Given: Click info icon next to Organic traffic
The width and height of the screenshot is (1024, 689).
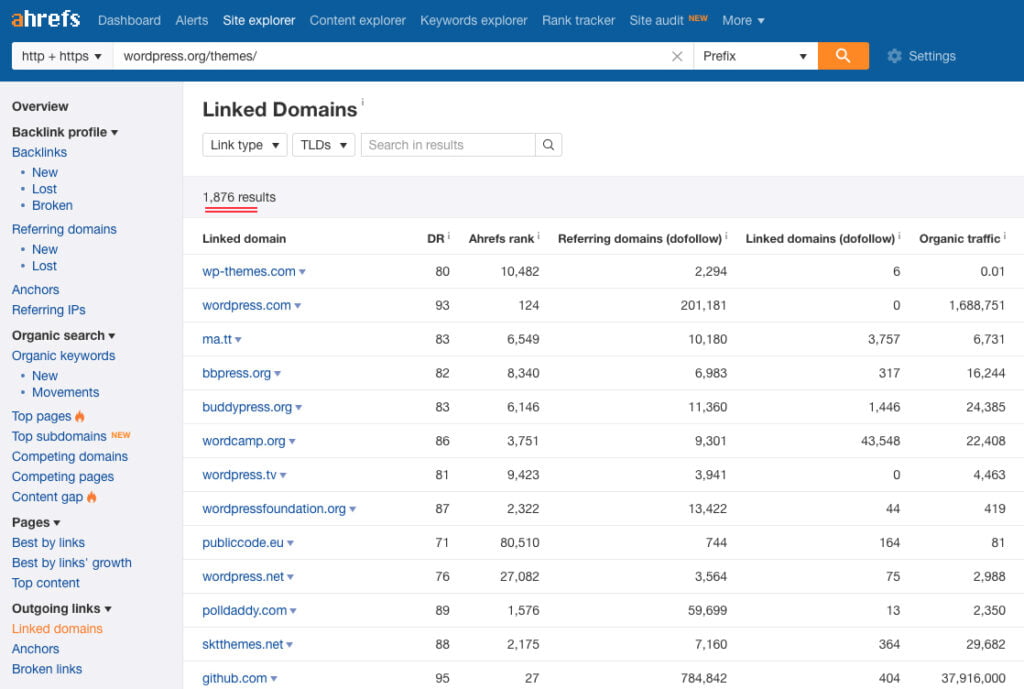Looking at the screenshot, I should click(1004, 236).
